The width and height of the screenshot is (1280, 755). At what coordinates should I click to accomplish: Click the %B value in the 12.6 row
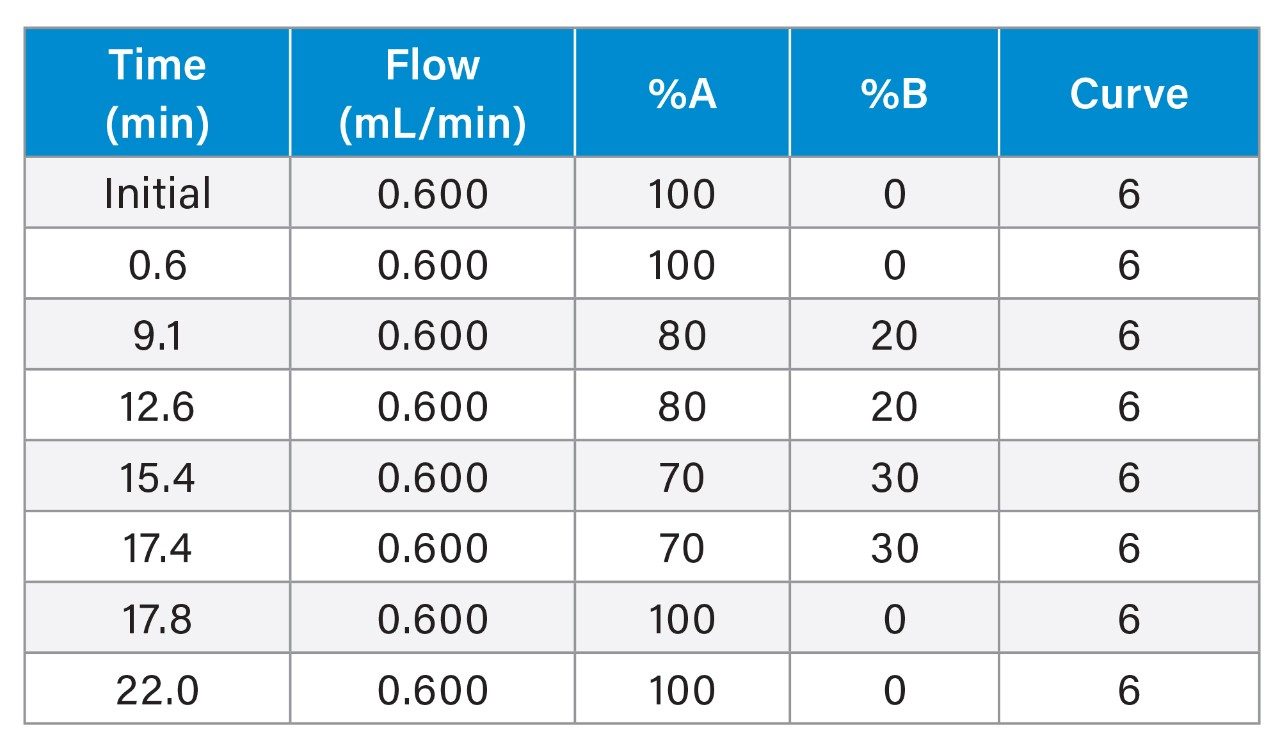(893, 407)
